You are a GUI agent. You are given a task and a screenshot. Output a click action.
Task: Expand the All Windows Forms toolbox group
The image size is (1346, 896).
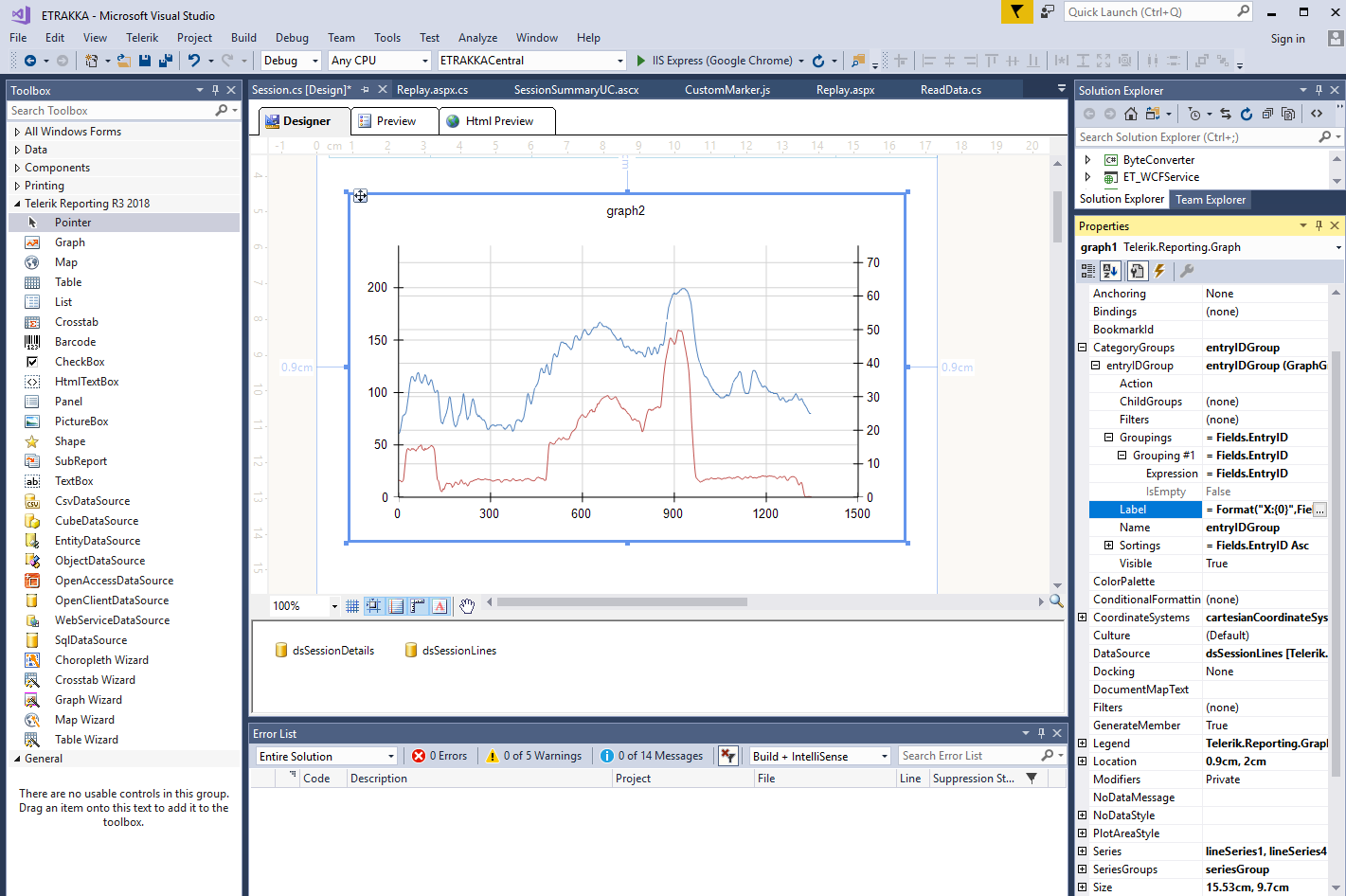click(x=17, y=132)
